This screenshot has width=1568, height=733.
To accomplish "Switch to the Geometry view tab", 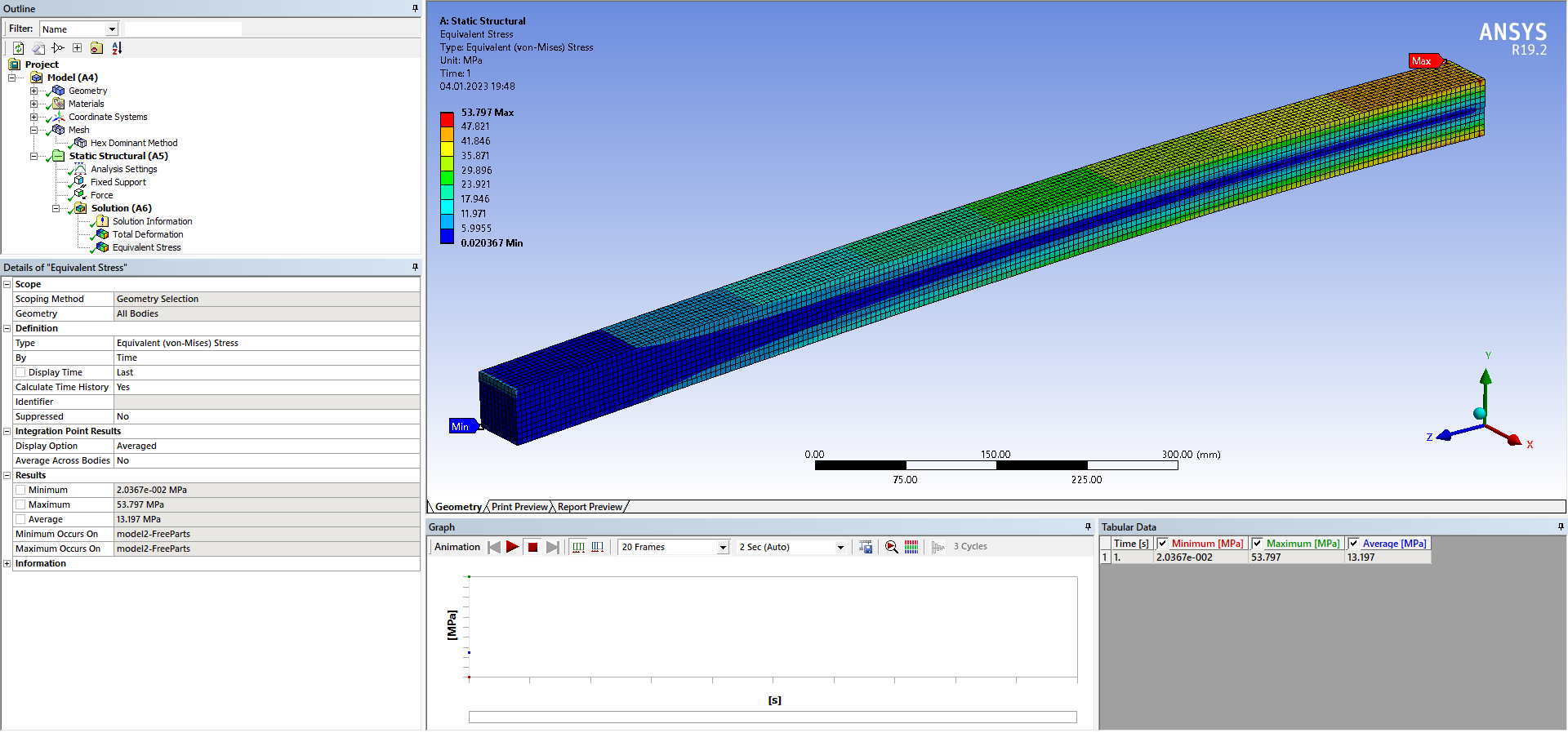I will tap(458, 507).
